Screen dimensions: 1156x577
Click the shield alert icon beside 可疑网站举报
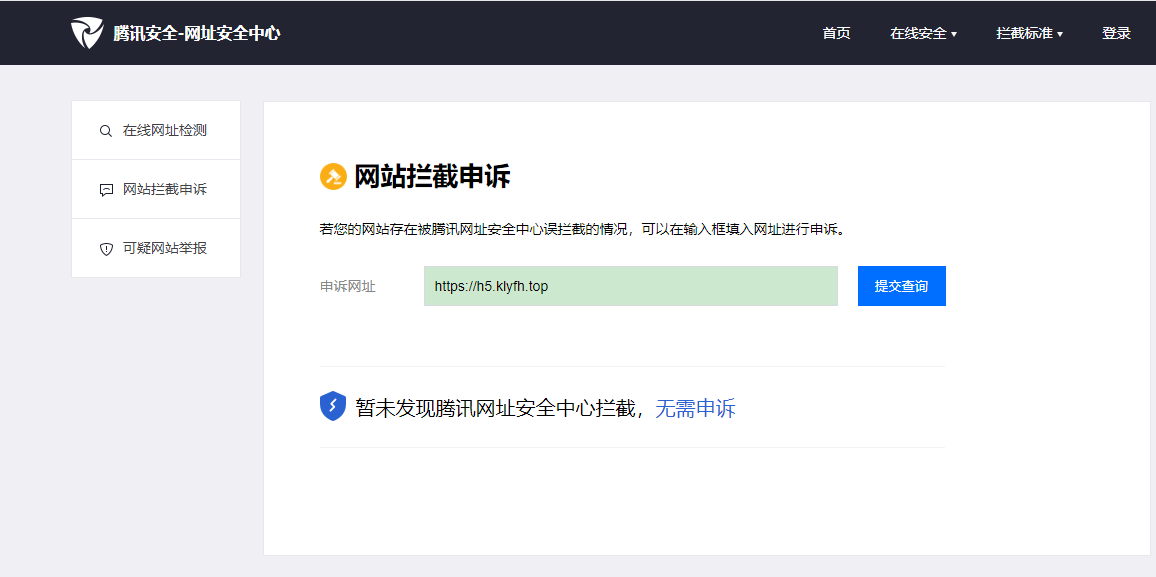(105, 249)
